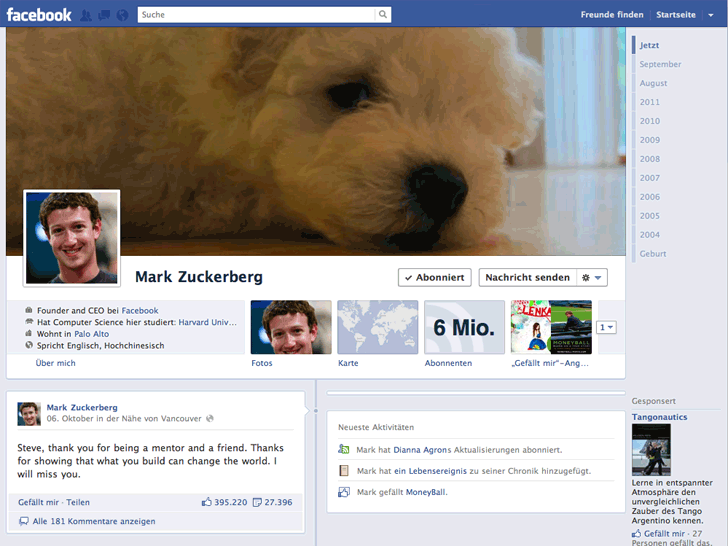Click Abonnenten label

coord(448,363)
